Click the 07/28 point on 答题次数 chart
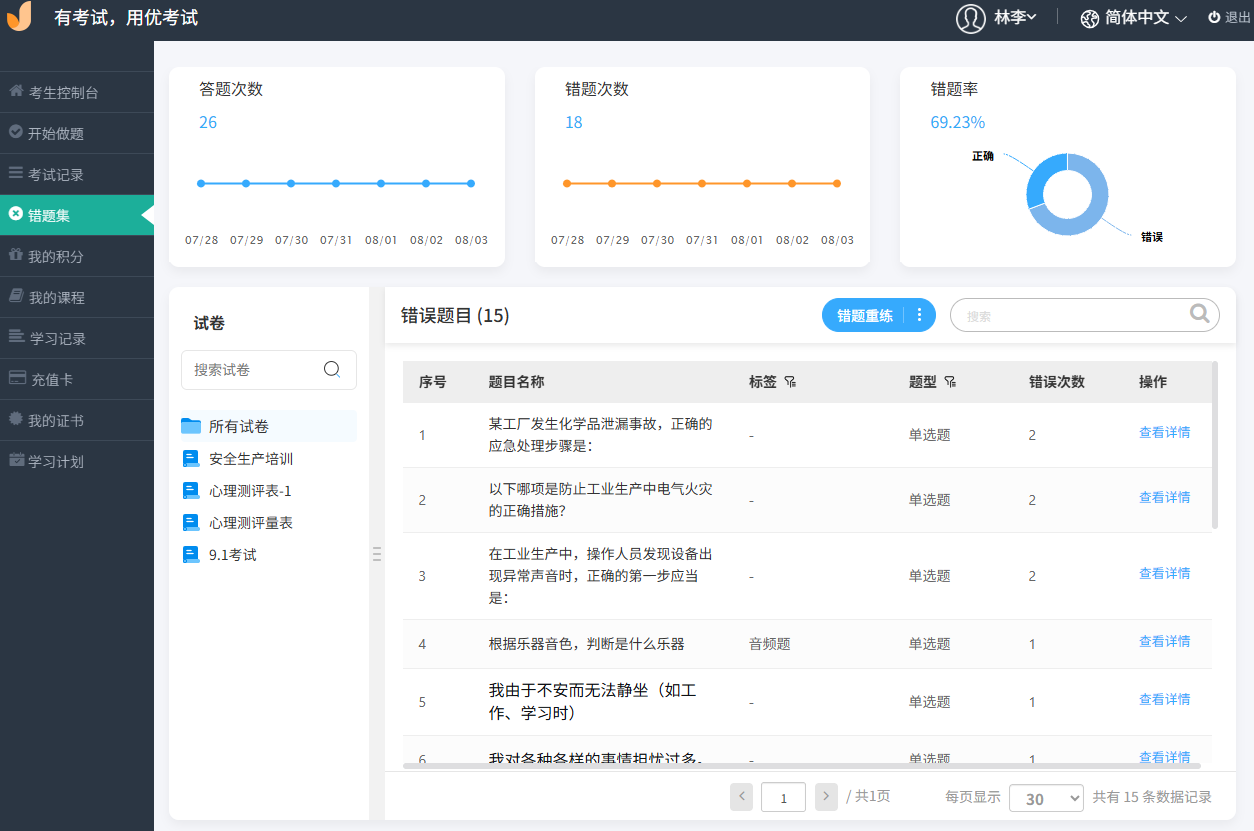Image resolution: width=1254 pixels, height=831 pixels. click(201, 183)
